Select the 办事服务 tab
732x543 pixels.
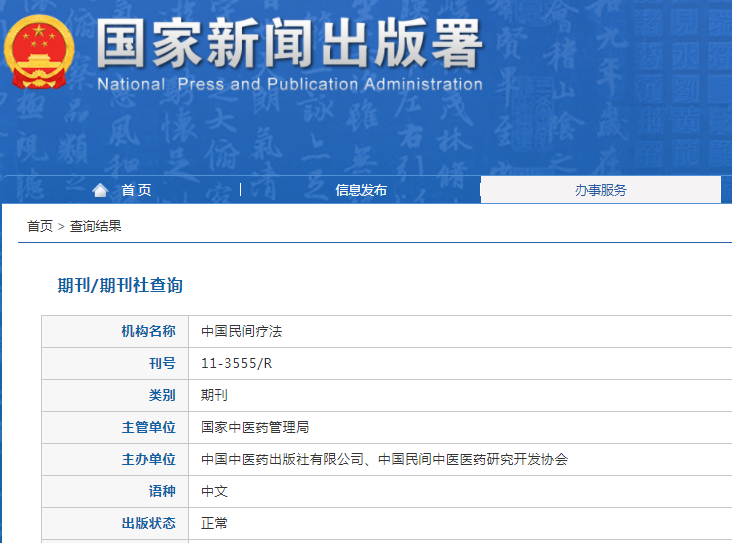pyautogui.click(x=601, y=190)
